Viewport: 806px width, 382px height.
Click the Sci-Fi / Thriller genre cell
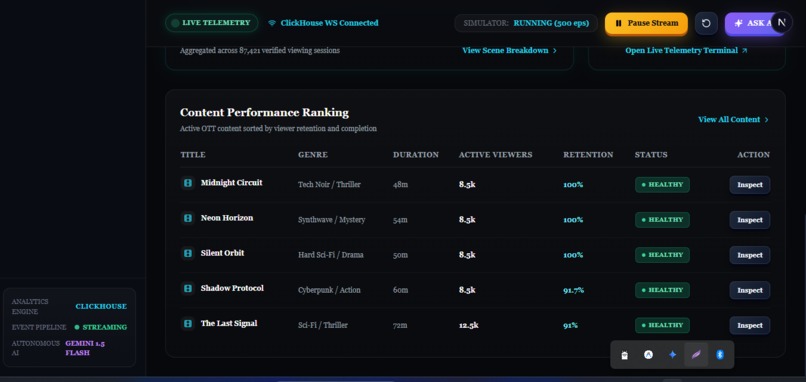pos(323,325)
